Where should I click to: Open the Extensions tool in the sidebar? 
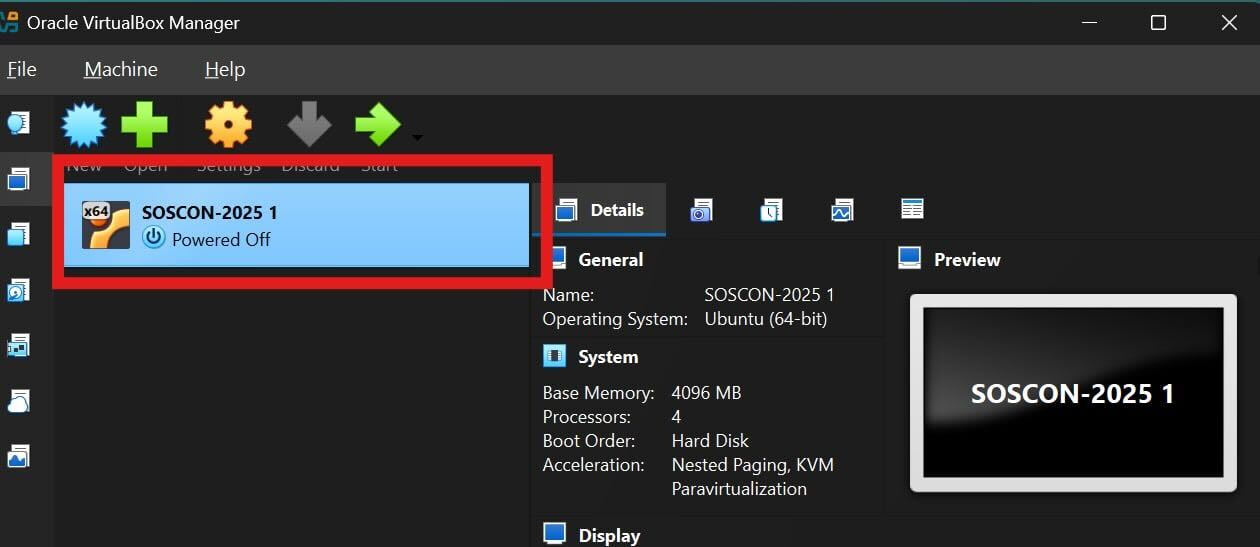click(18, 235)
